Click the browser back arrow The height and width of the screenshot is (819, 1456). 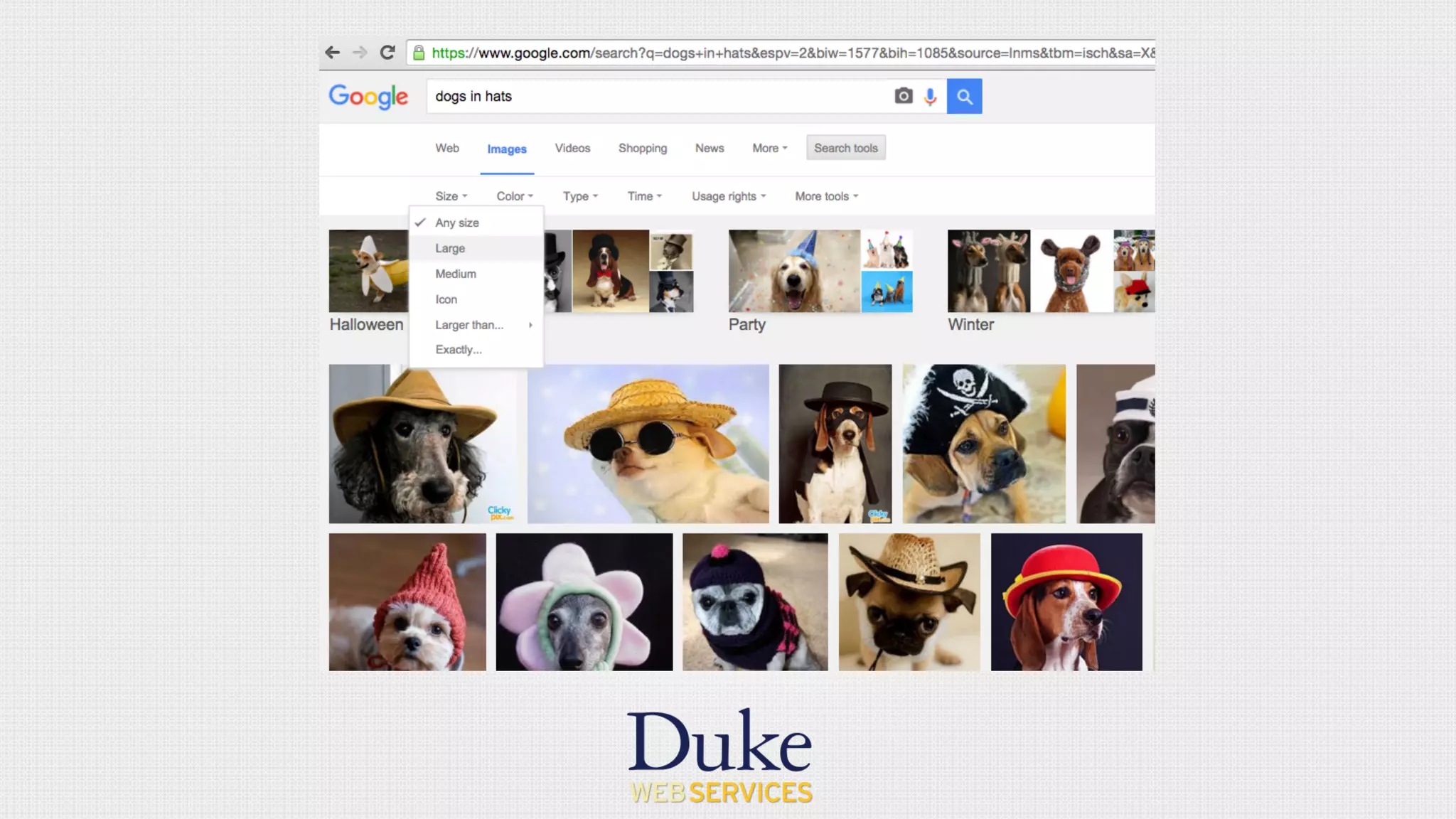pyautogui.click(x=332, y=53)
